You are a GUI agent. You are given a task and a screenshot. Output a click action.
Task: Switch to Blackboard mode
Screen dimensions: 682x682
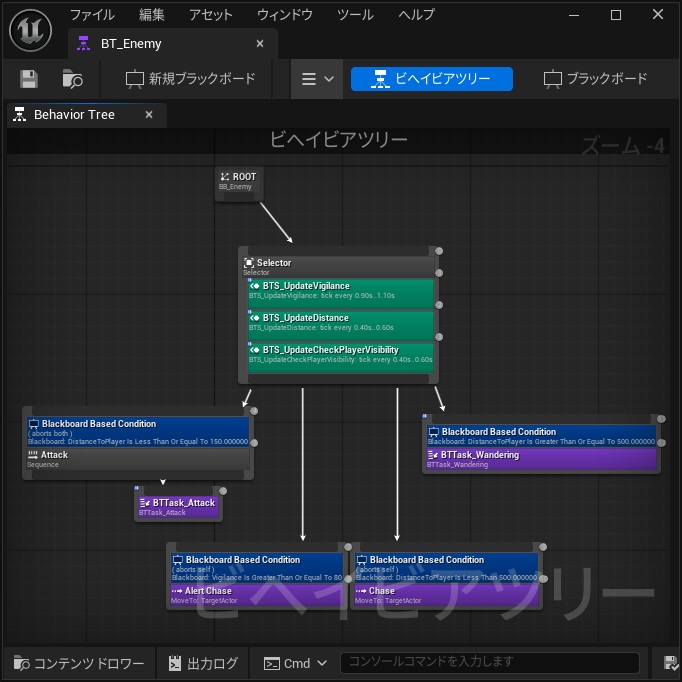(595, 79)
